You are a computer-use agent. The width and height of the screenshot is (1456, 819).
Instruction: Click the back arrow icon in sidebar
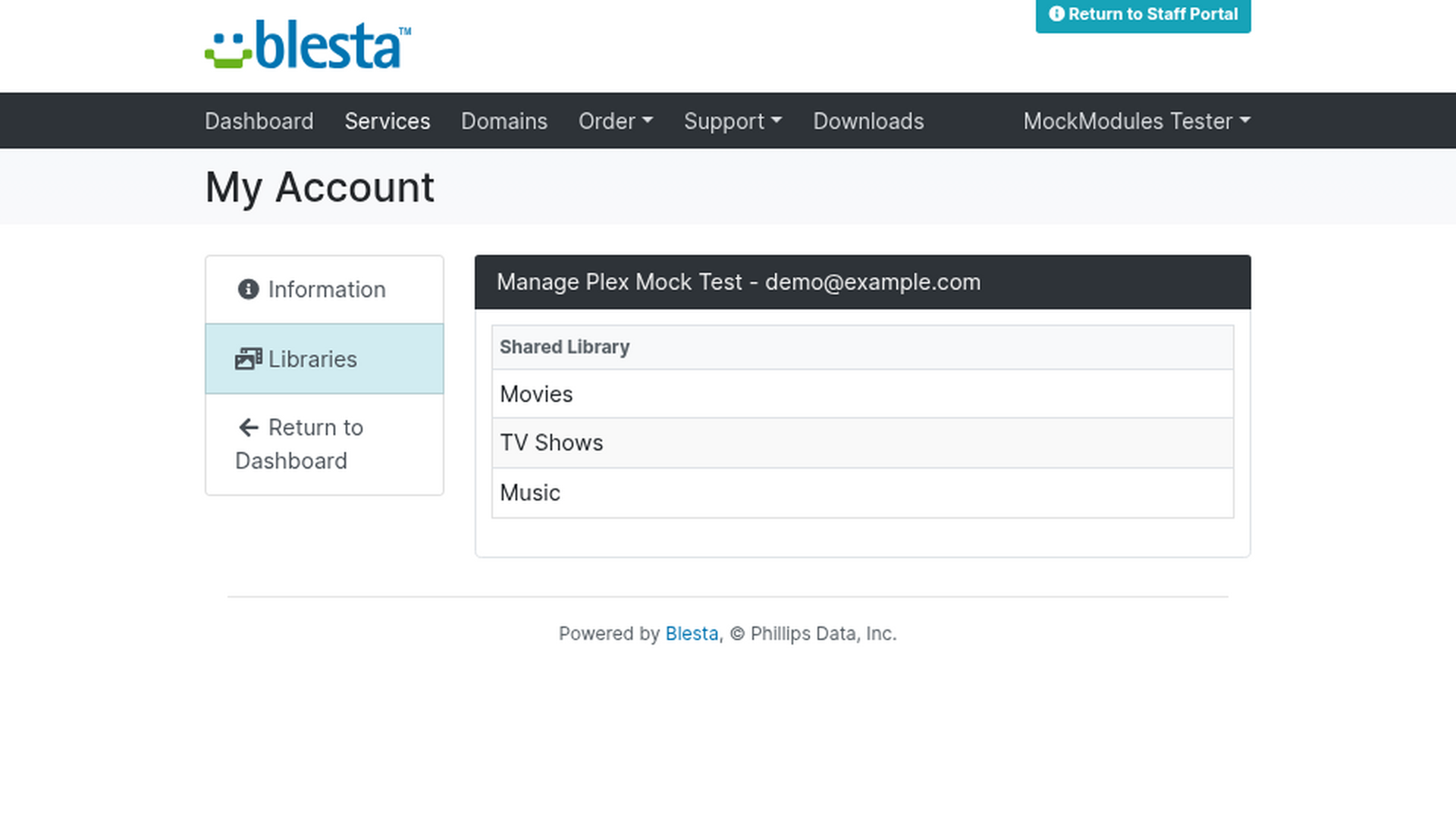(x=249, y=428)
